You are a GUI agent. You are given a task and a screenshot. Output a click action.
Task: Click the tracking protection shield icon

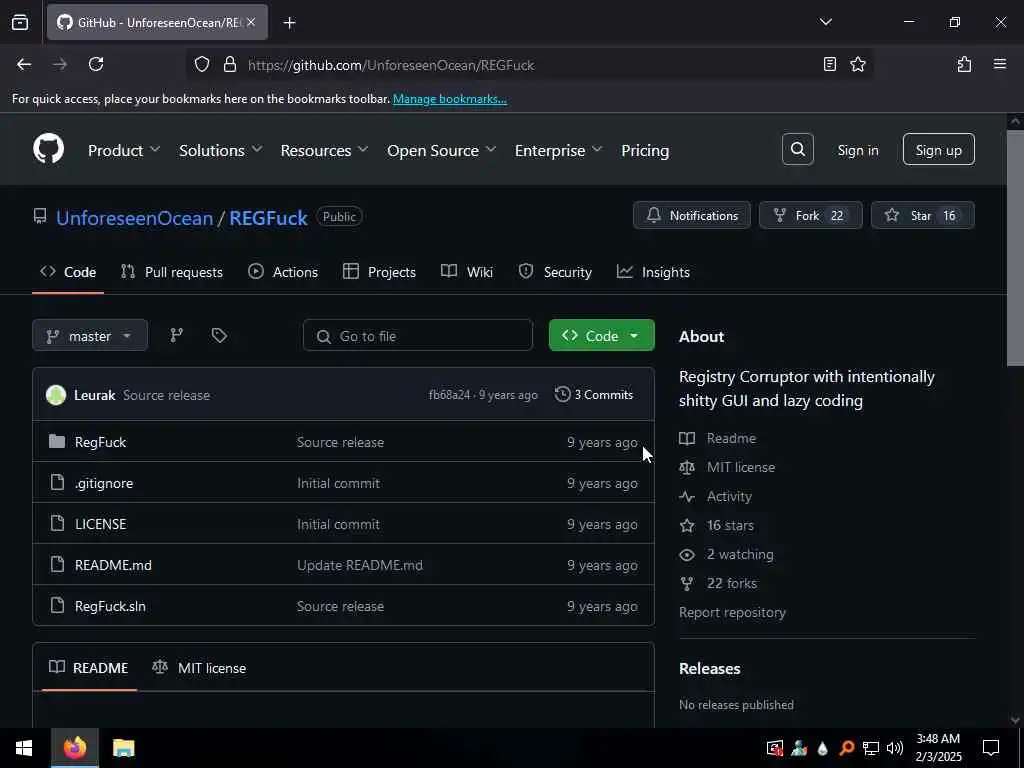tap(202, 64)
